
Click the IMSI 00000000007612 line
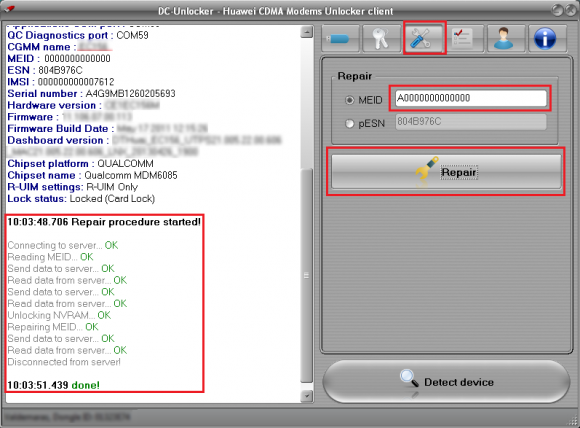pyautogui.click(x=61, y=82)
